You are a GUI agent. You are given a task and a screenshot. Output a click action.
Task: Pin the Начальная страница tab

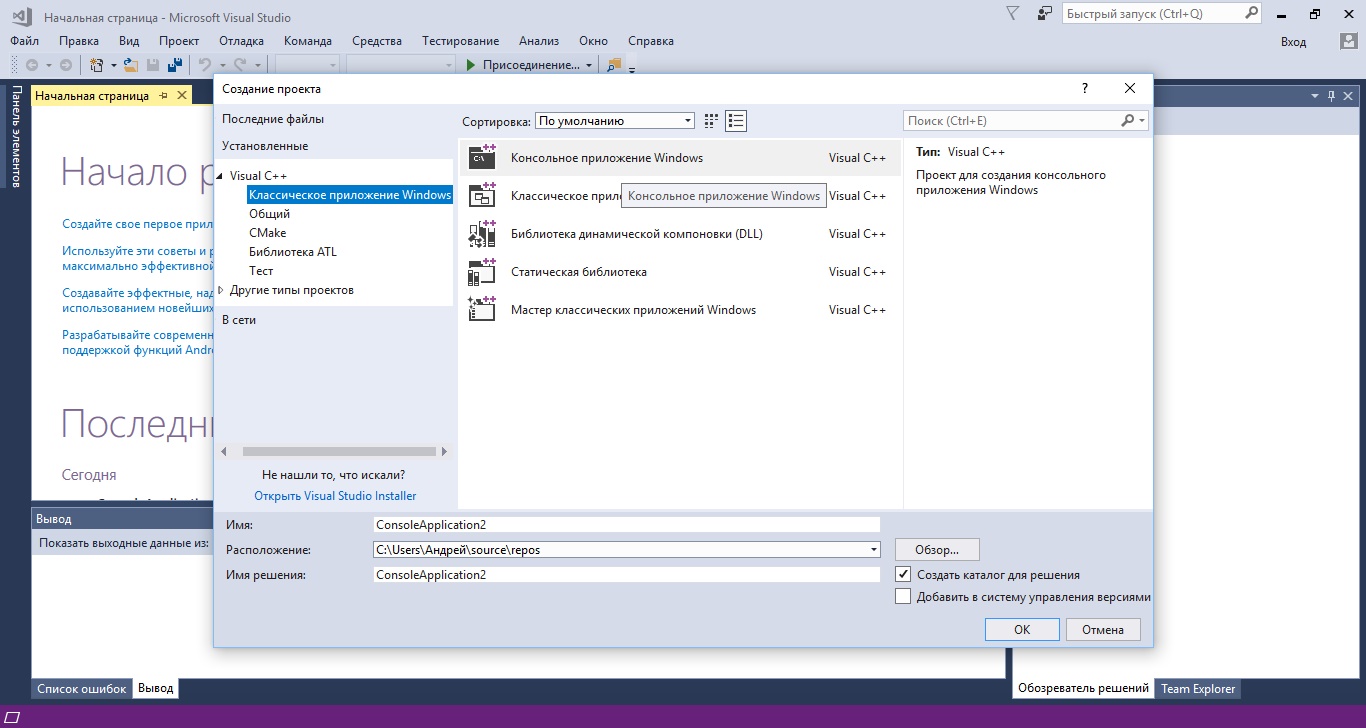tap(164, 96)
